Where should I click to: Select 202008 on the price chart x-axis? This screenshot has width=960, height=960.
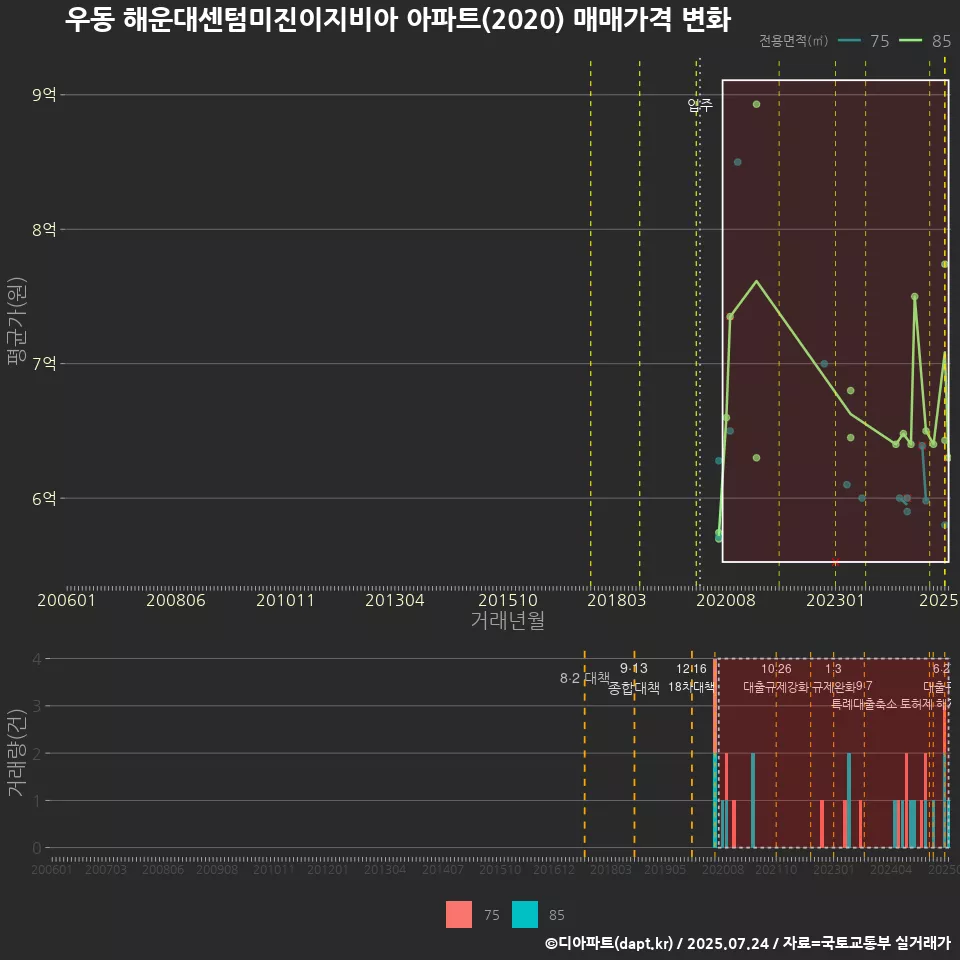726,600
